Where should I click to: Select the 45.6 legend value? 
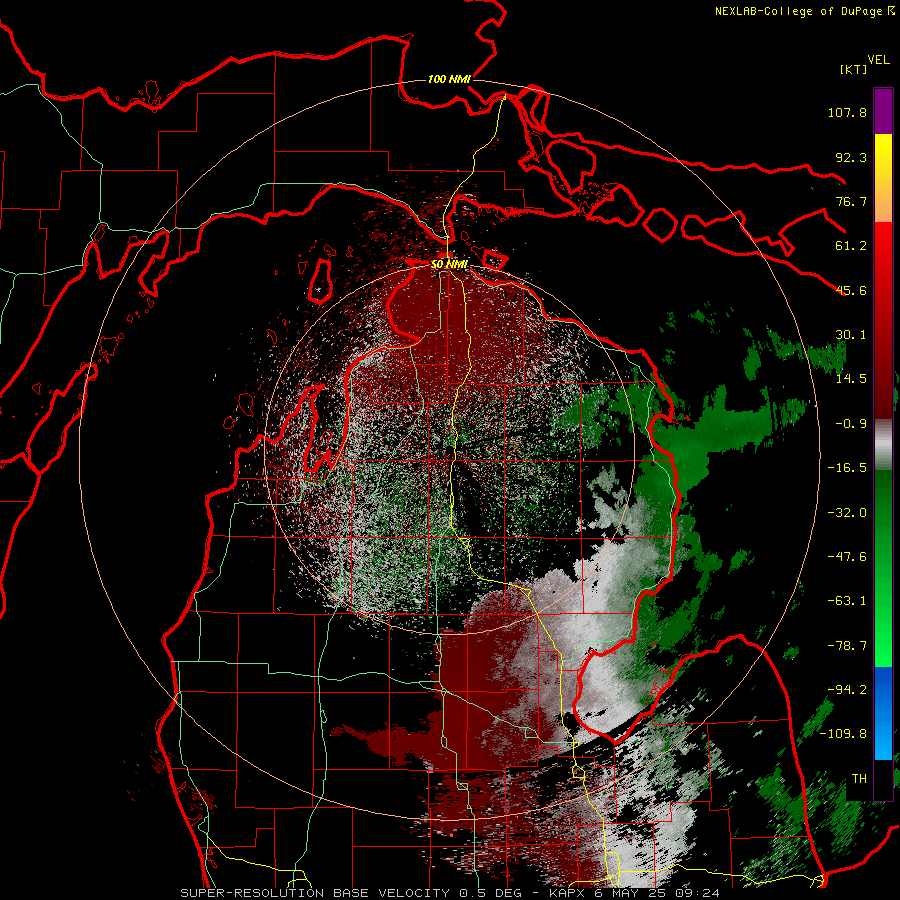pos(851,290)
